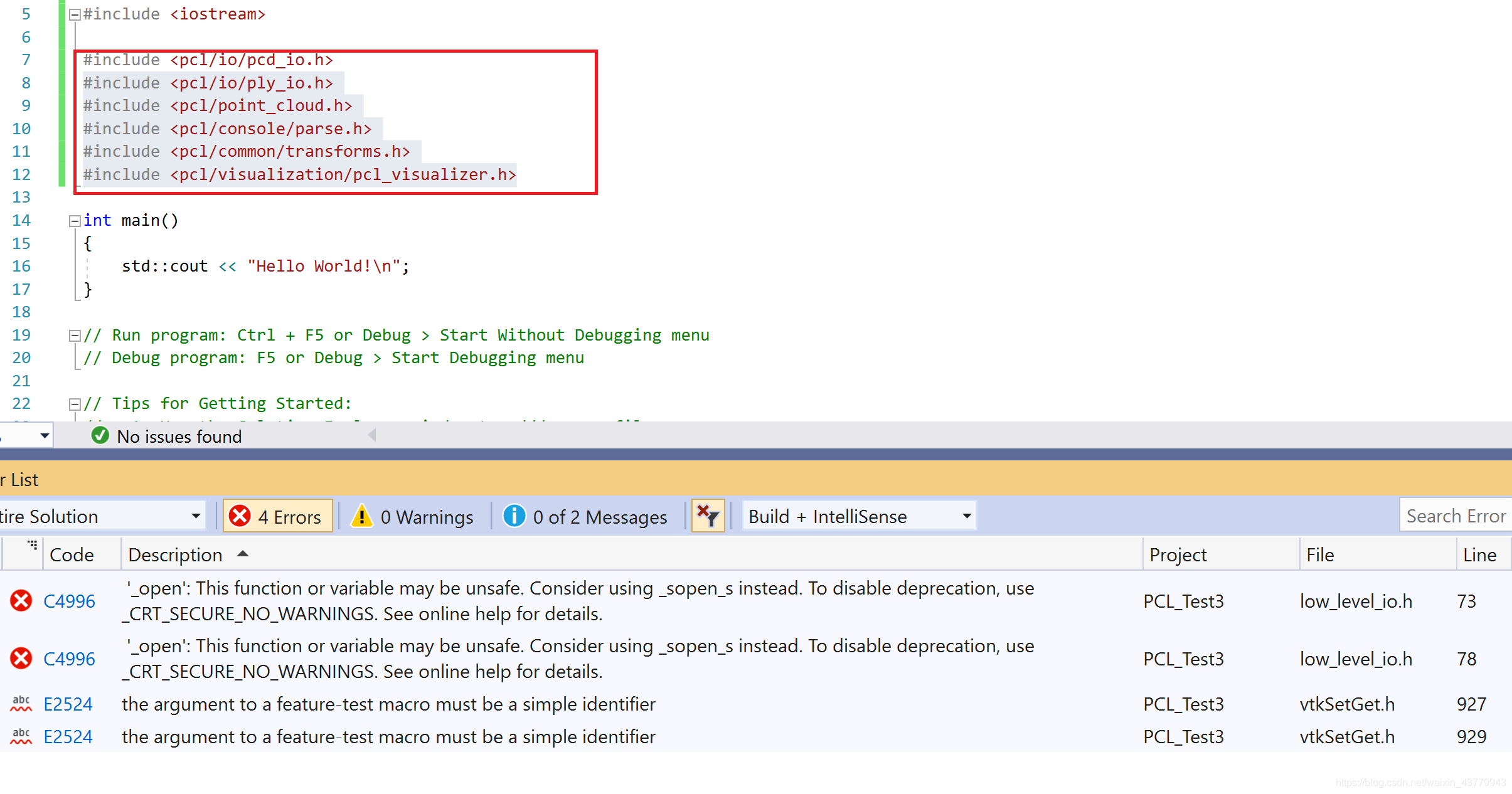The width and height of the screenshot is (1512, 794).
Task: Toggle the 4 Errors filter button
Action: [x=277, y=516]
